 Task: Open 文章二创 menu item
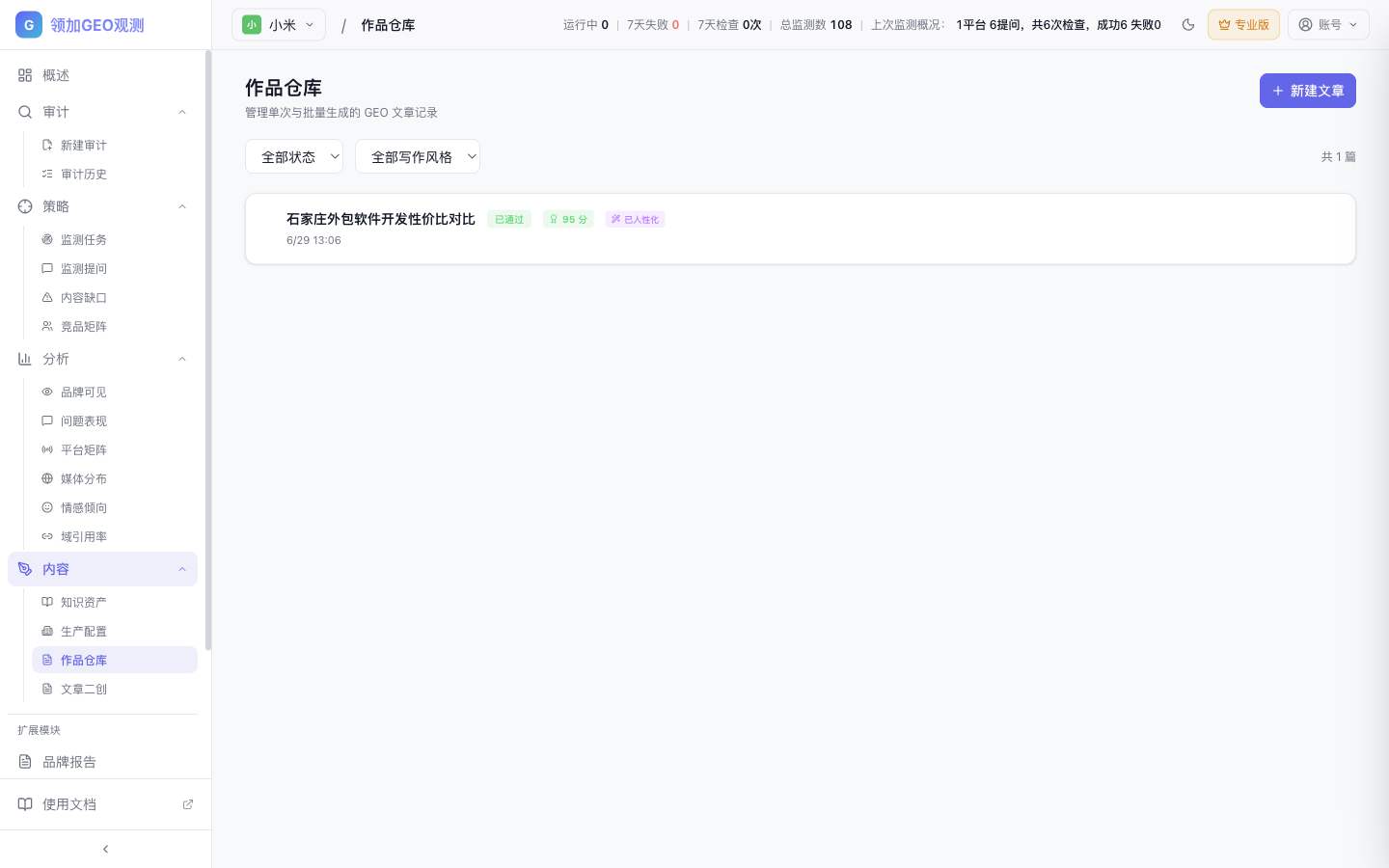115,689
